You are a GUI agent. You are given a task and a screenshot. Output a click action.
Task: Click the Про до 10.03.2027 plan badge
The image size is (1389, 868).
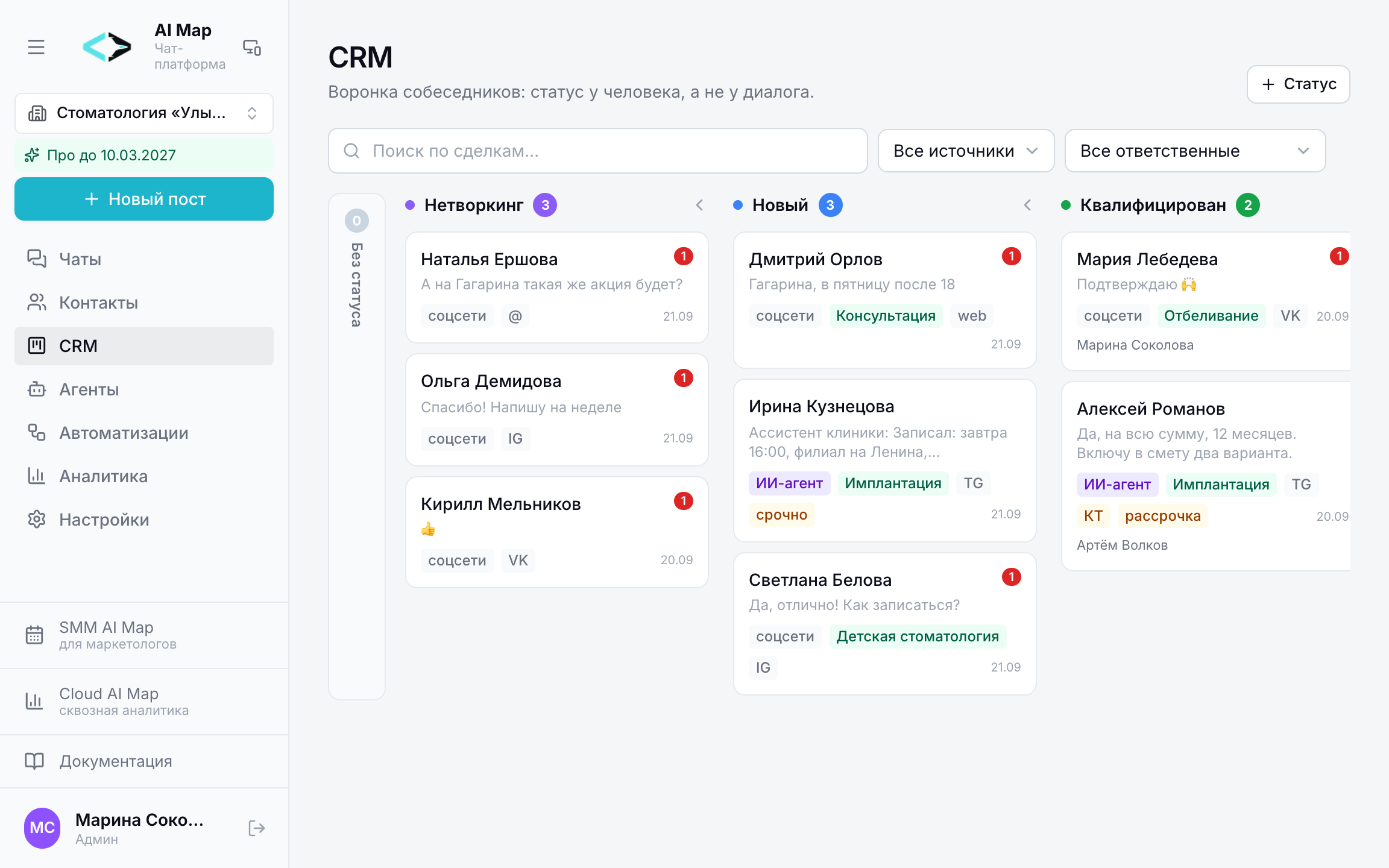coord(144,156)
